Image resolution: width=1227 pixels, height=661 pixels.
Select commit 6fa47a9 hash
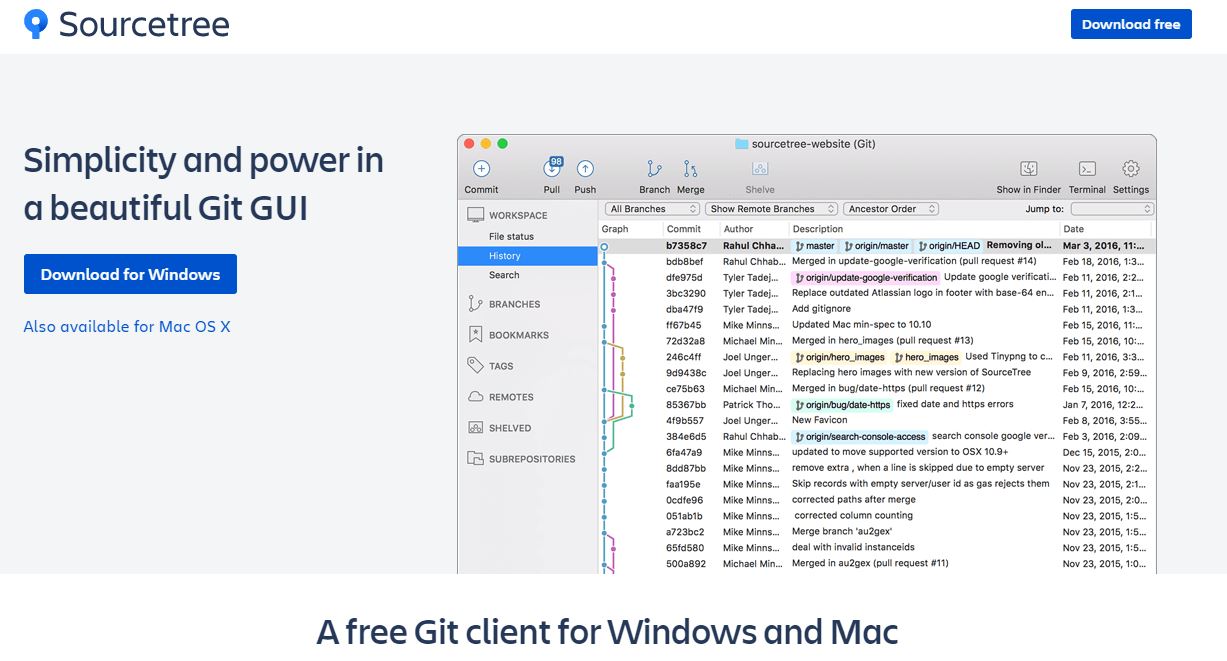coord(686,452)
